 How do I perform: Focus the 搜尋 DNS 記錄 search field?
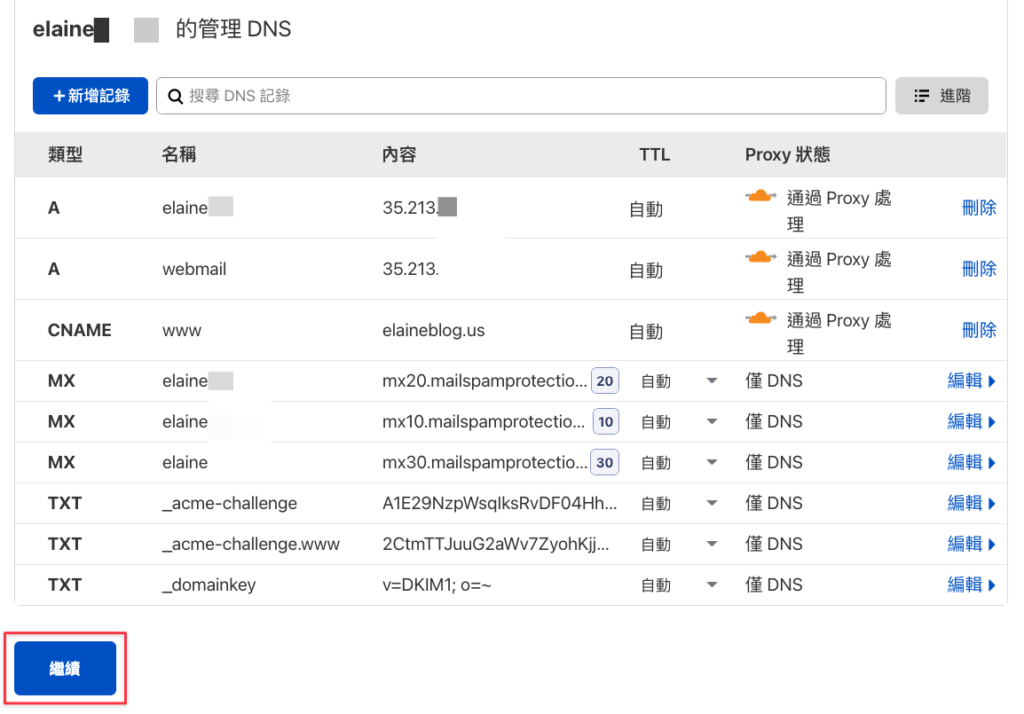[520, 96]
